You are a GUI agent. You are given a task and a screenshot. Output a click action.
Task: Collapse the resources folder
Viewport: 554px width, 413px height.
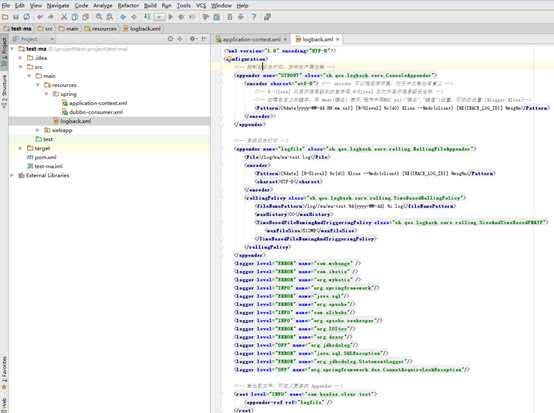[38, 85]
